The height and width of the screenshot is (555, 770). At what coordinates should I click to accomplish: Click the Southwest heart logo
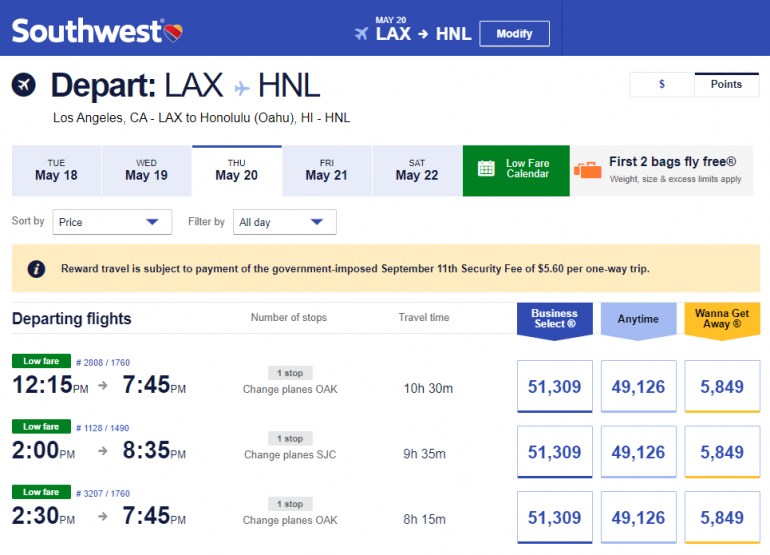[172, 32]
